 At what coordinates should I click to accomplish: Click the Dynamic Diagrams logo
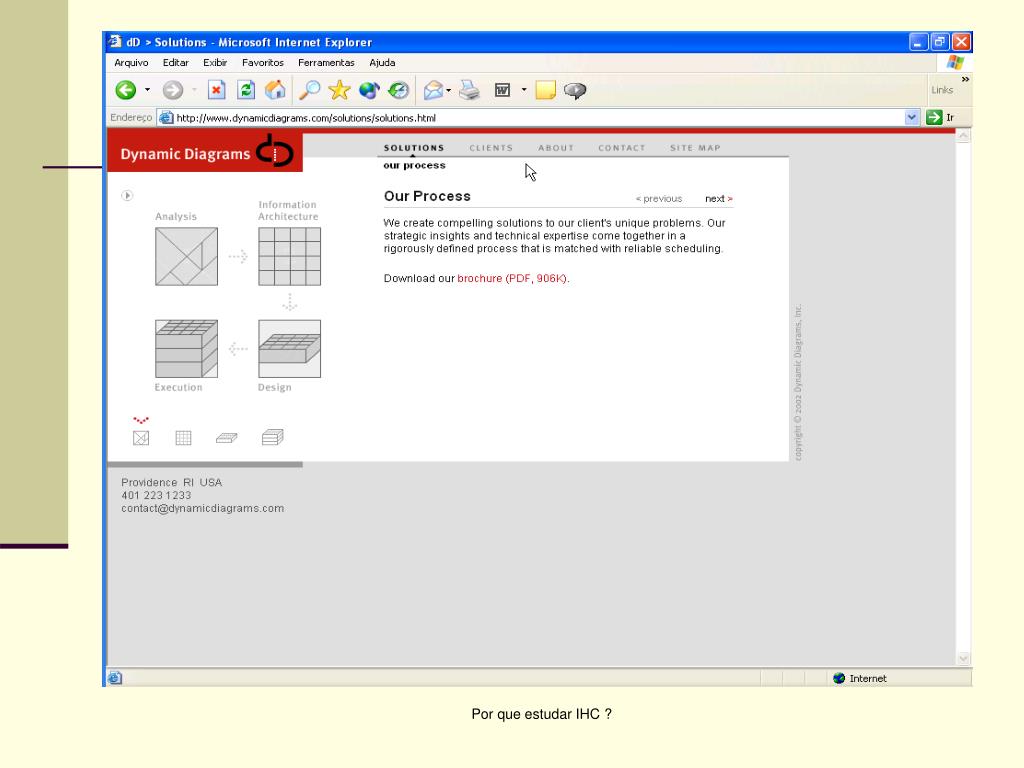(x=205, y=153)
